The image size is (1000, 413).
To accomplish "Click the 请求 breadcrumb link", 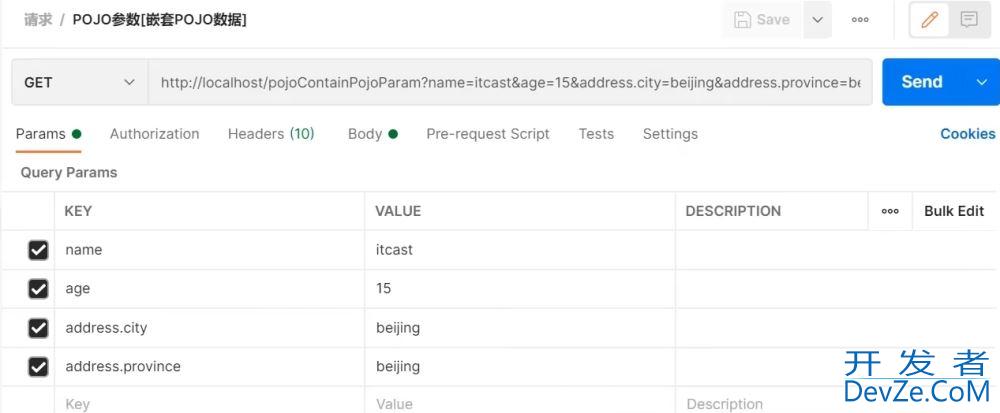I will pos(38,20).
